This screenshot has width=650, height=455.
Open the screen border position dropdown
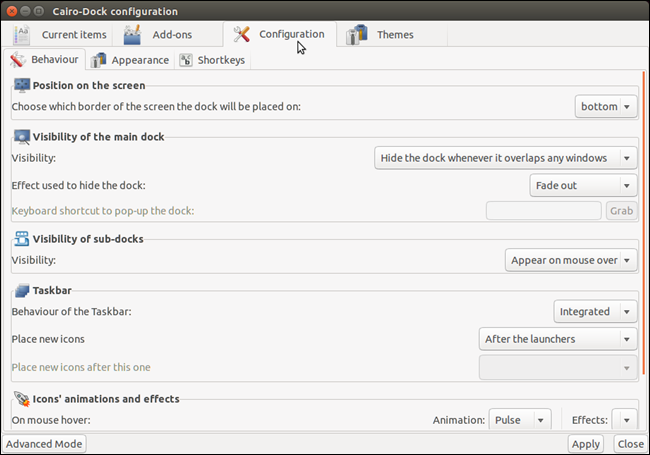click(606, 106)
